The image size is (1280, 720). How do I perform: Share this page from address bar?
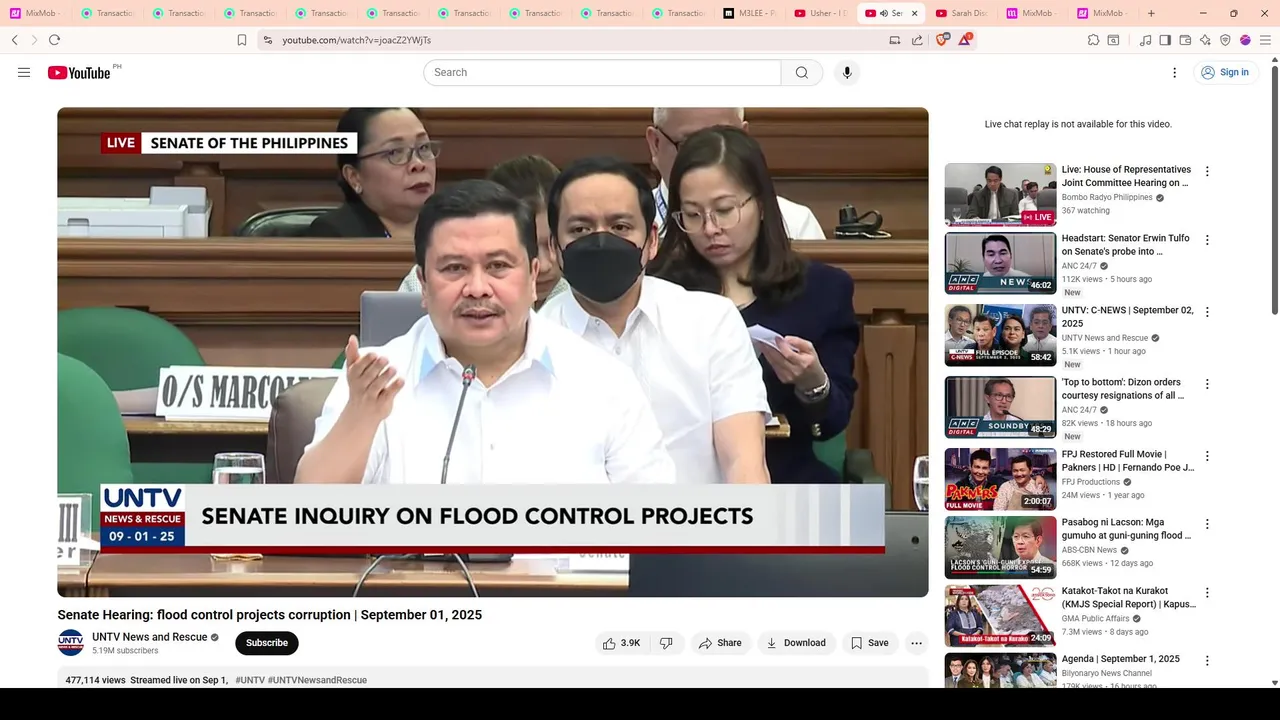pyautogui.click(x=917, y=40)
